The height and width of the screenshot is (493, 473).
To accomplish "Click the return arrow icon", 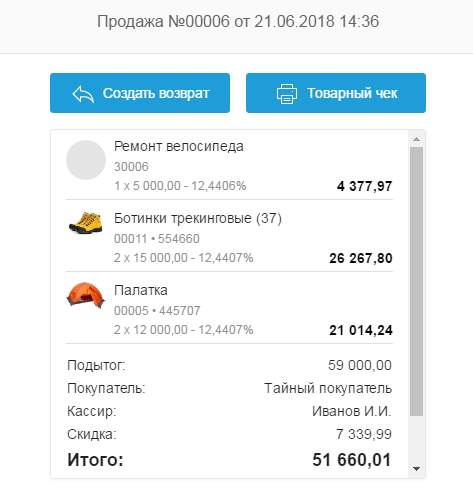I will (83, 94).
